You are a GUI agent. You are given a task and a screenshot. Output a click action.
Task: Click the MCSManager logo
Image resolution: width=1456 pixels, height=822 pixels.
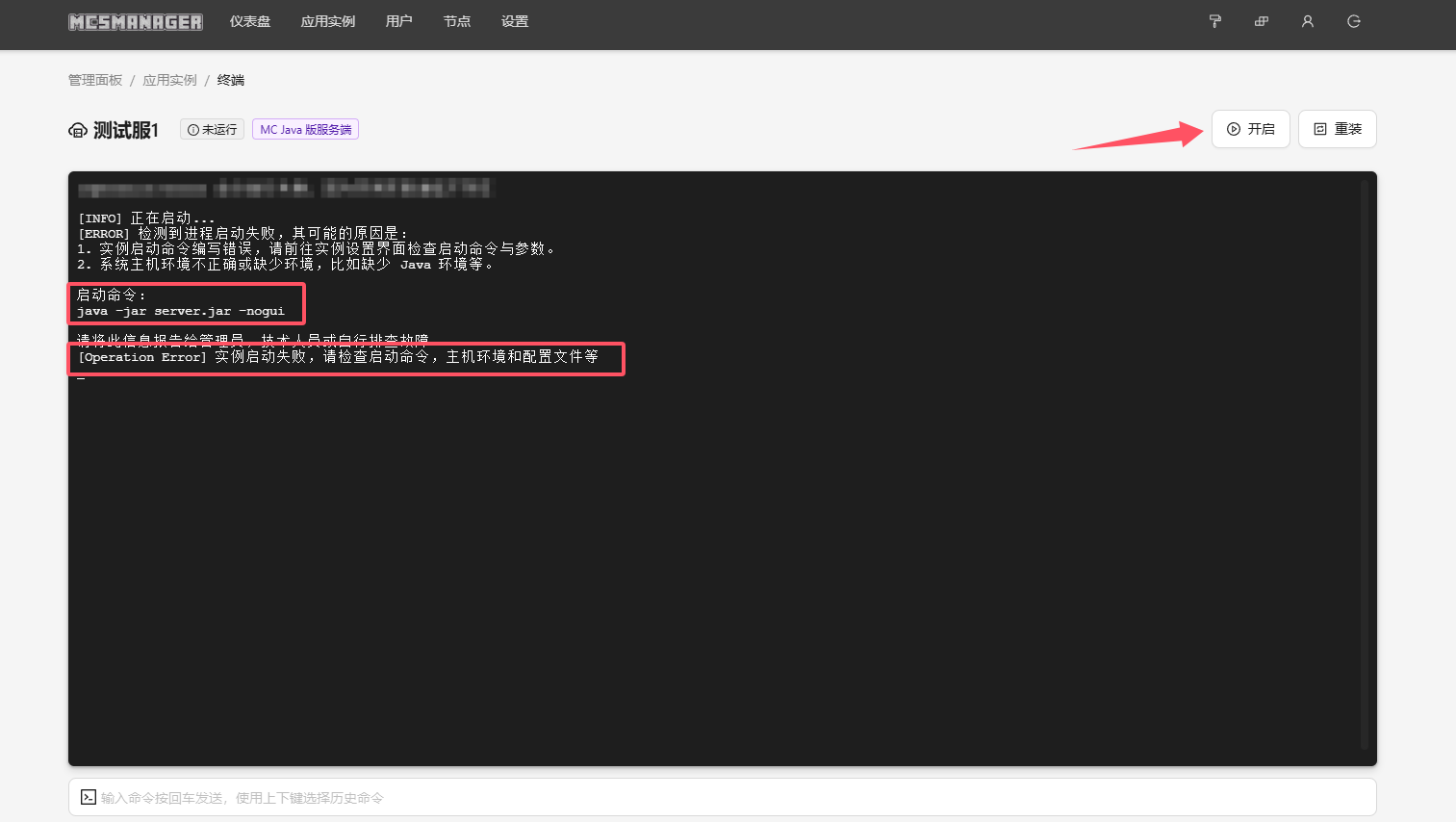(136, 22)
